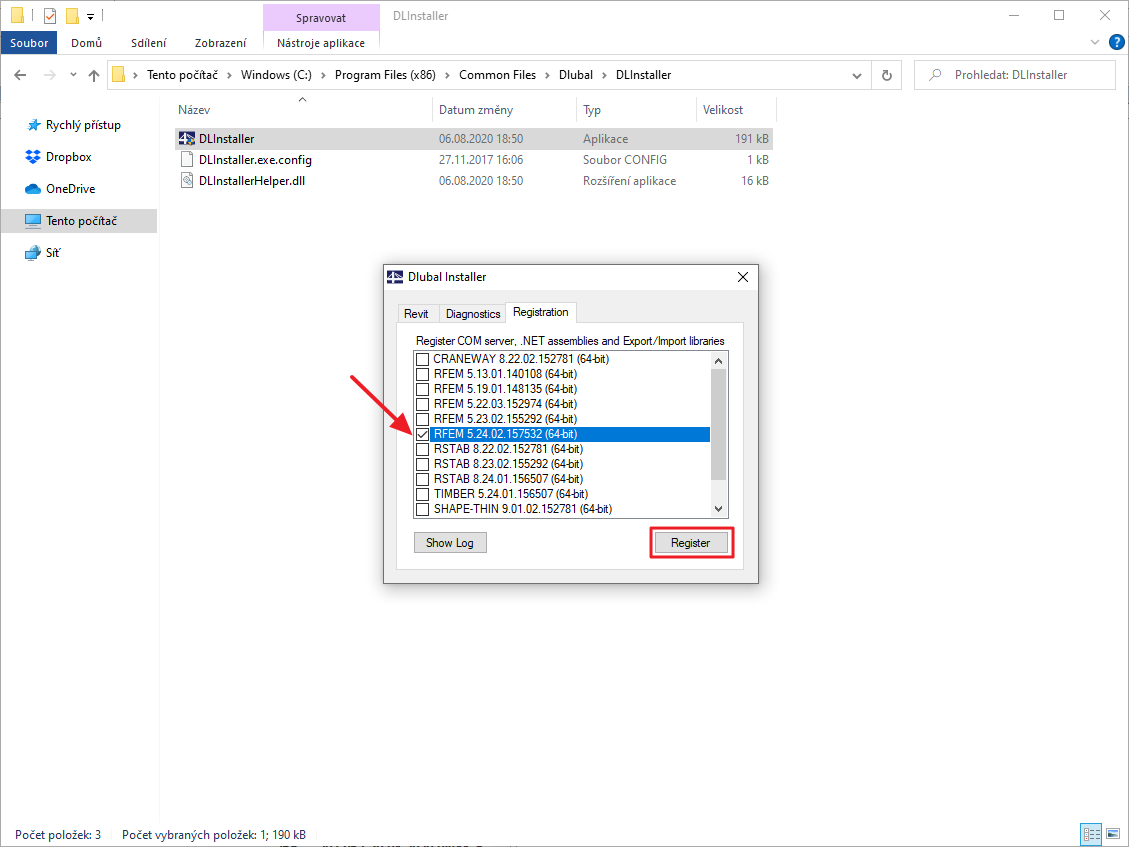This screenshot has height=847, width=1129.
Task: Navigate to Program Files (x86) breadcrumb
Action: pyautogui.click(x=385, y=74)
